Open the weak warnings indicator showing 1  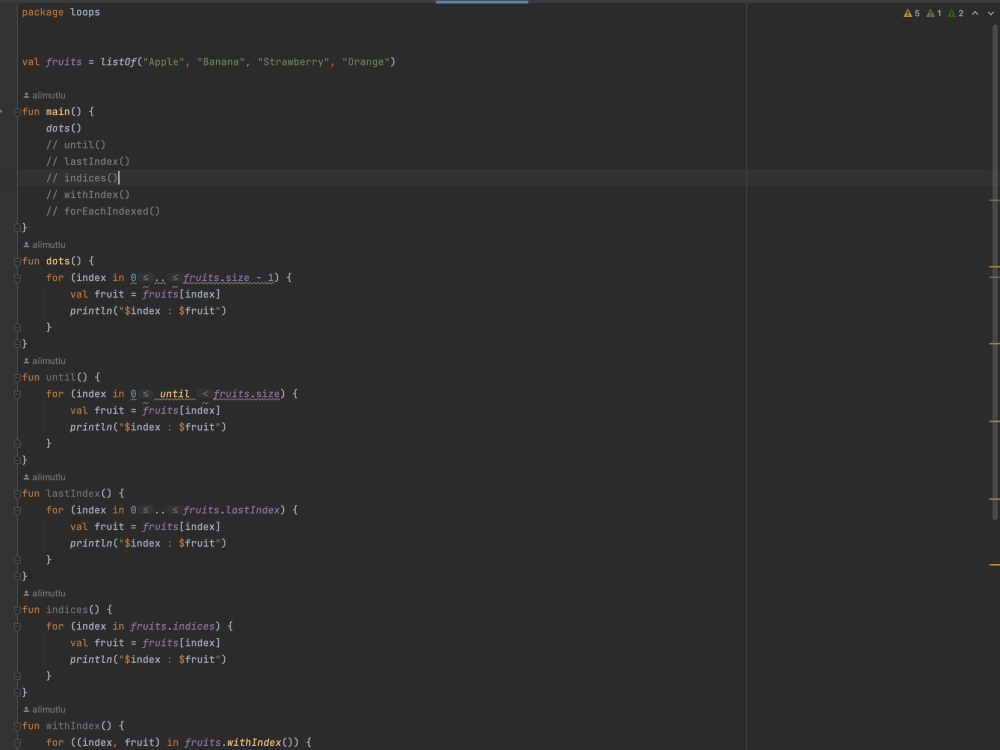coord(934,13)
